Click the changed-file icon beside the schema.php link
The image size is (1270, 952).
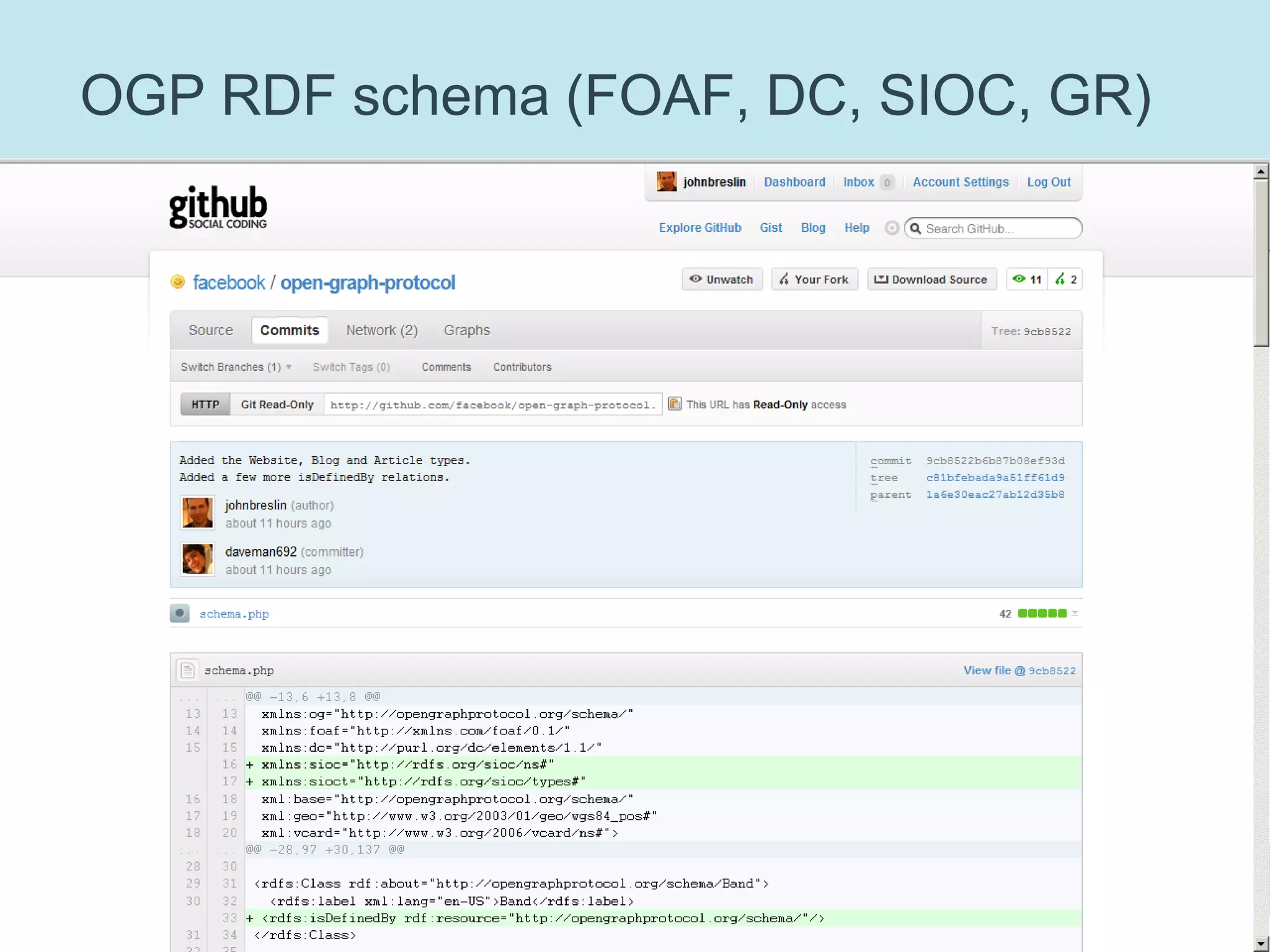180,614
